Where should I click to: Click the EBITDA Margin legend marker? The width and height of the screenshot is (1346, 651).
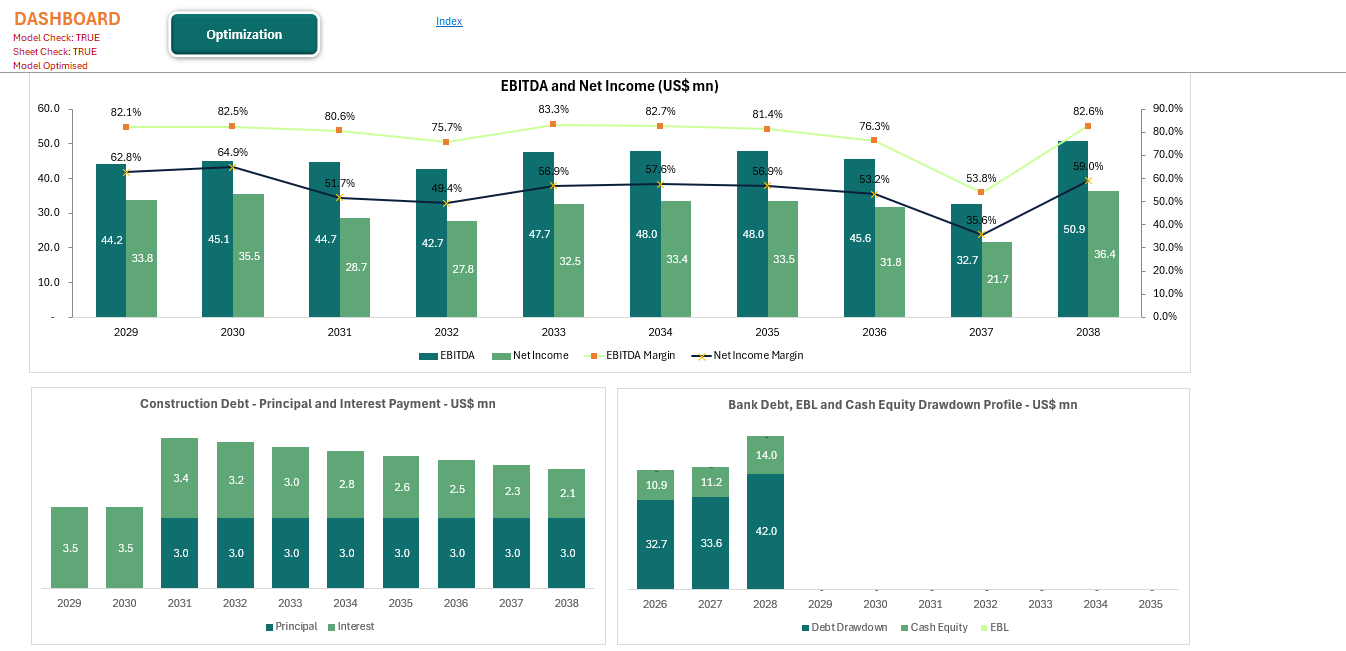click(x=594, y=355)
